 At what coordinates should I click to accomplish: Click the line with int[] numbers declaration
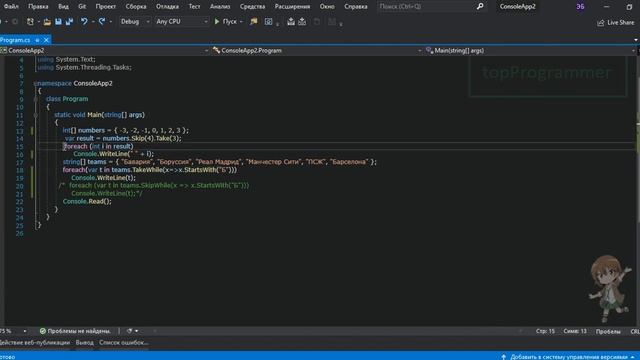pyautogui.click(x=126, y=131)
